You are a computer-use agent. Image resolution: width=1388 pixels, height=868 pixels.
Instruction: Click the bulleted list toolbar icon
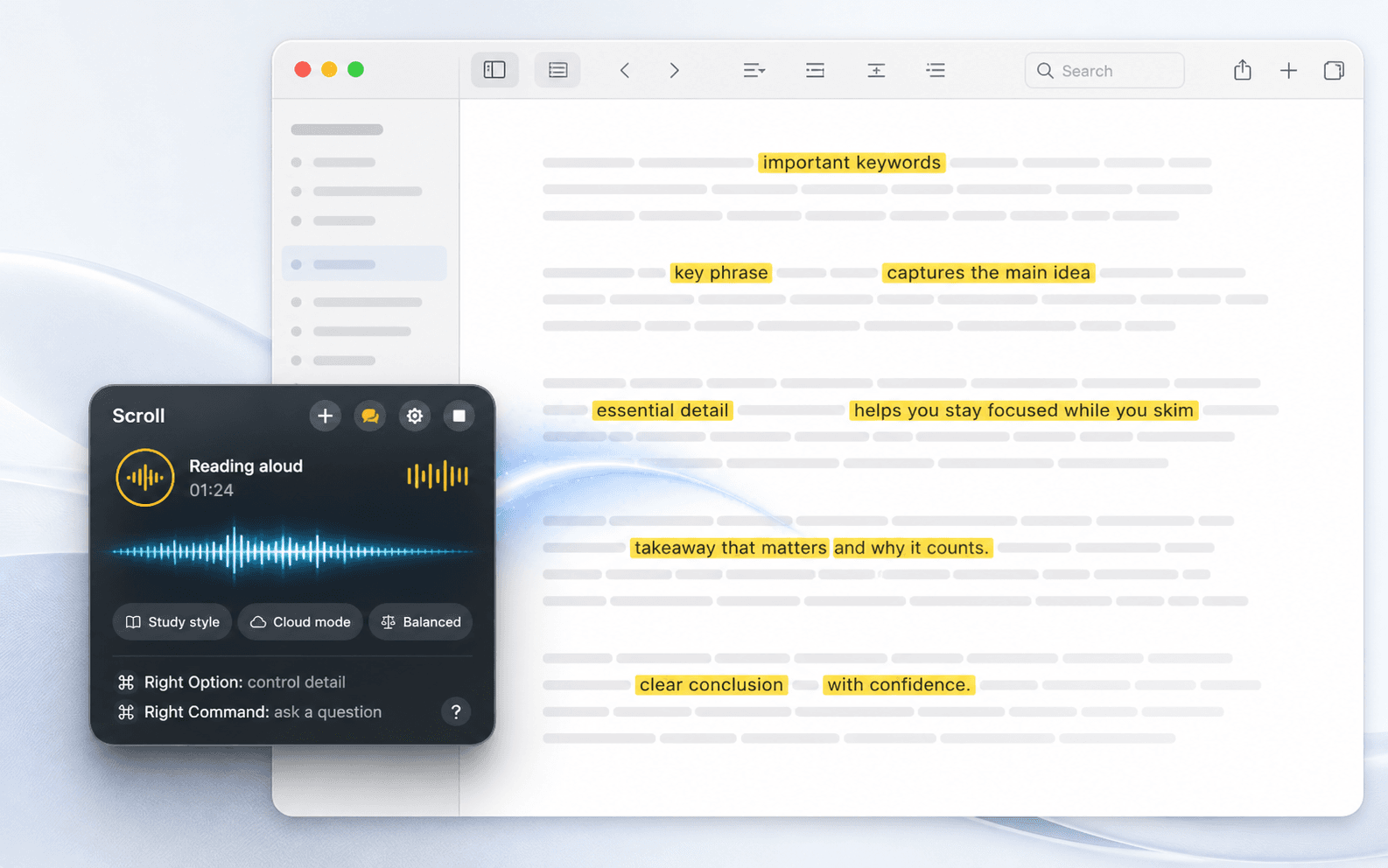936,70
